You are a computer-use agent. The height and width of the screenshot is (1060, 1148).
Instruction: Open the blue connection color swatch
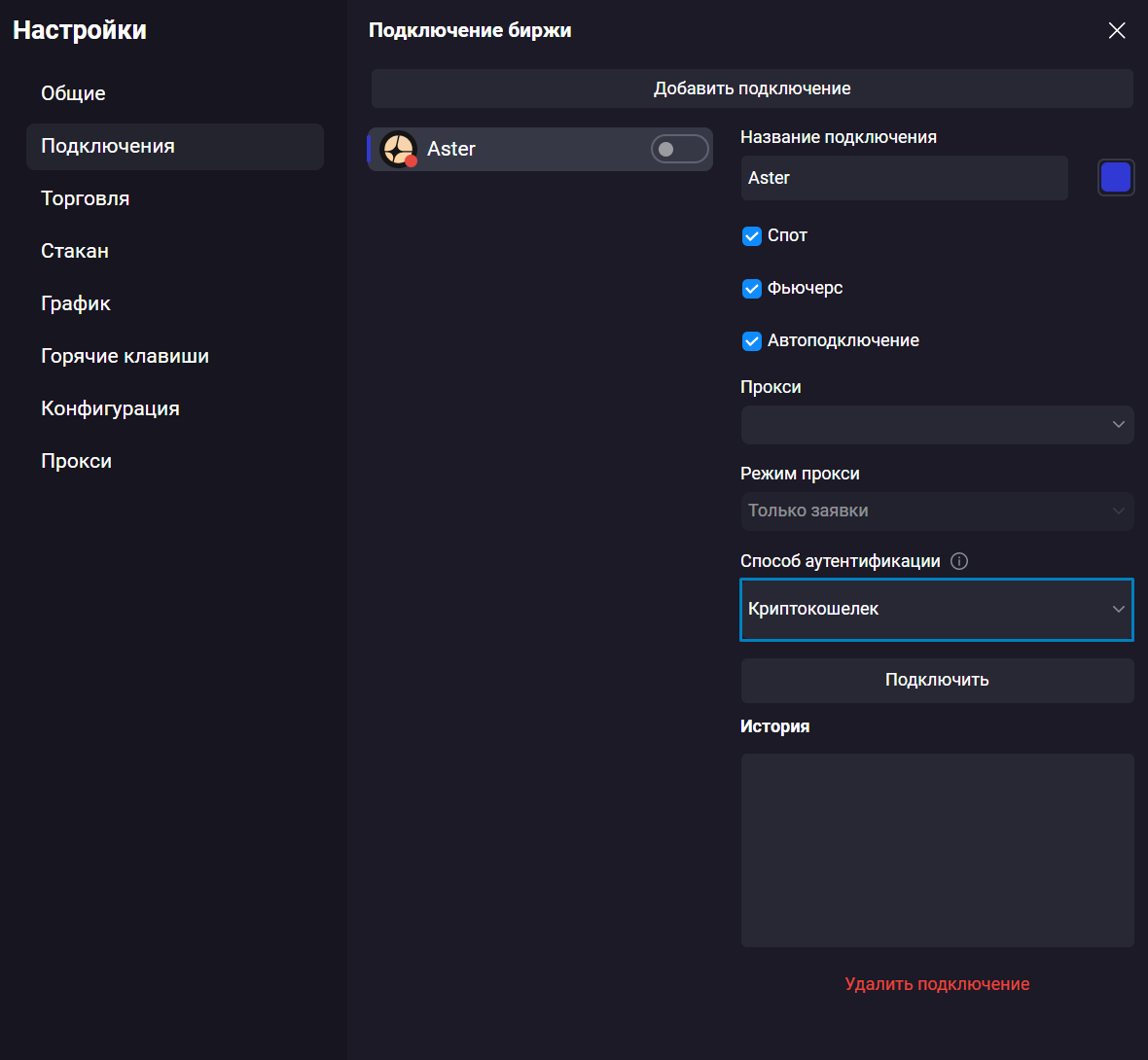click(x=1116, y=177)
